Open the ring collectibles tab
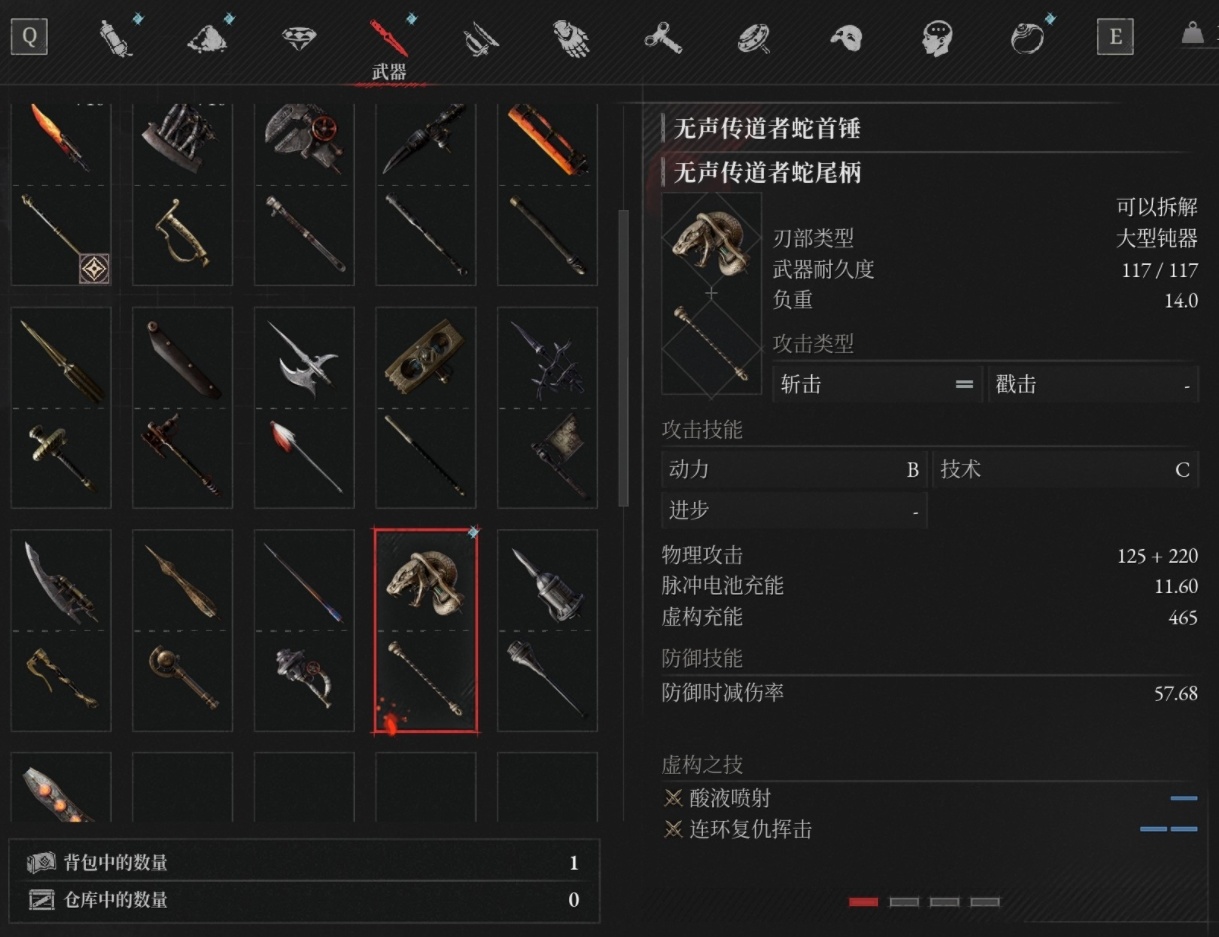 [1027, 38]
